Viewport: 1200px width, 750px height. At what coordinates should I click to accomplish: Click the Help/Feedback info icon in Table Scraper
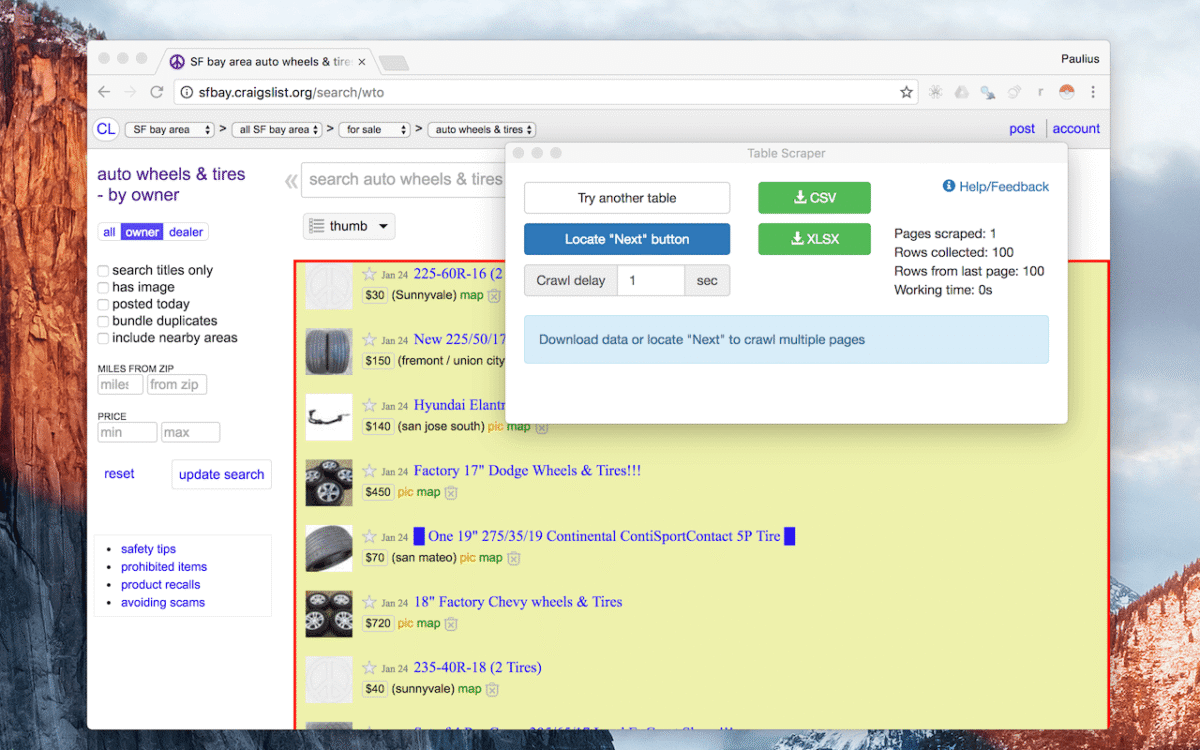948,186
